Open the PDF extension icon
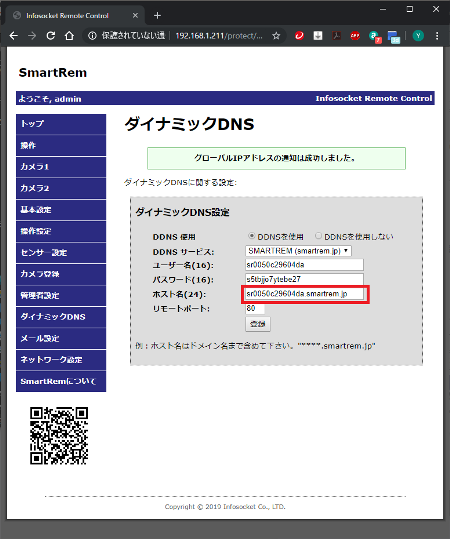The height and width of the screenshot is (539, 450). (x=337, y=35)
